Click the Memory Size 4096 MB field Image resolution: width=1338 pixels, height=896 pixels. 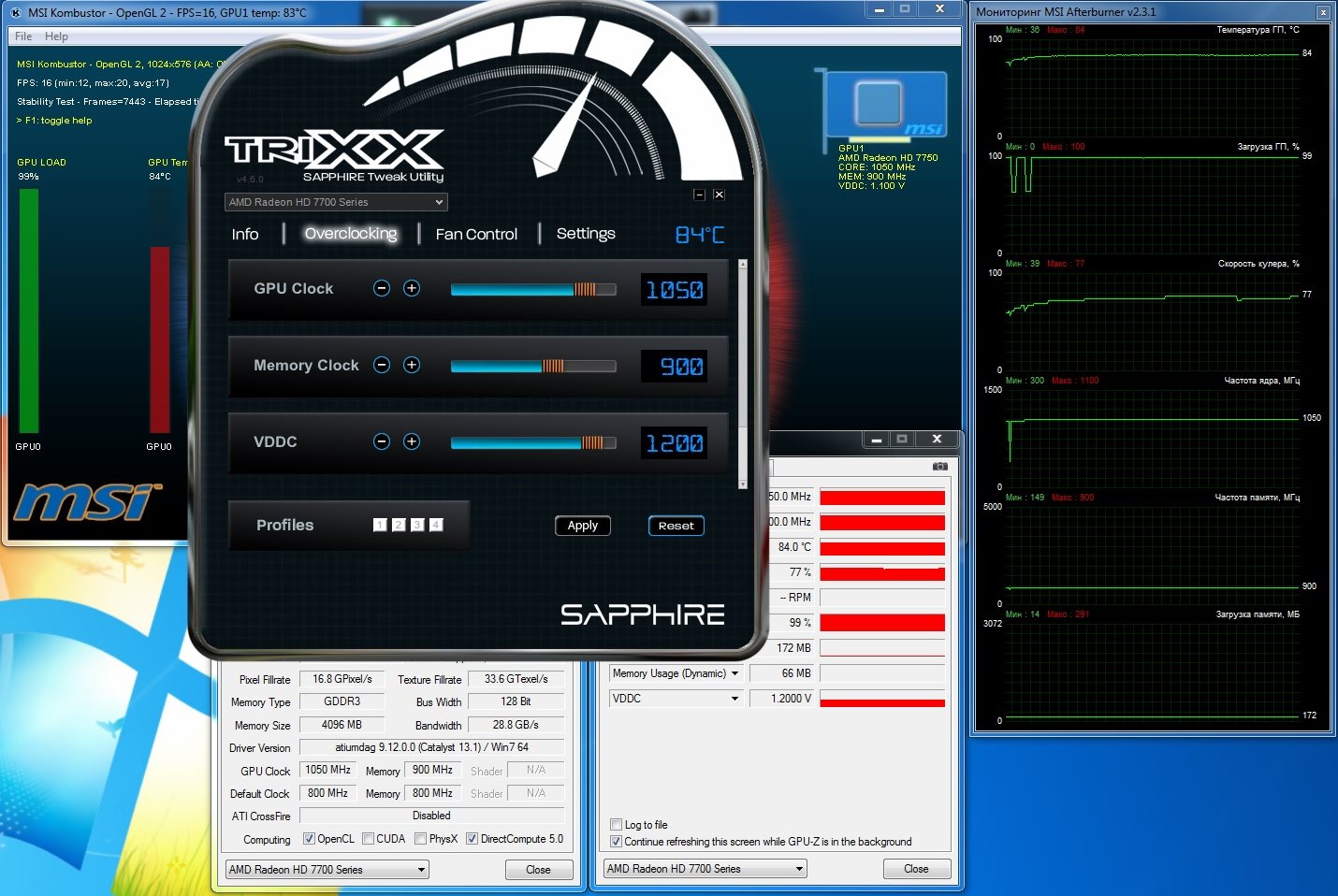pos(342,725)
